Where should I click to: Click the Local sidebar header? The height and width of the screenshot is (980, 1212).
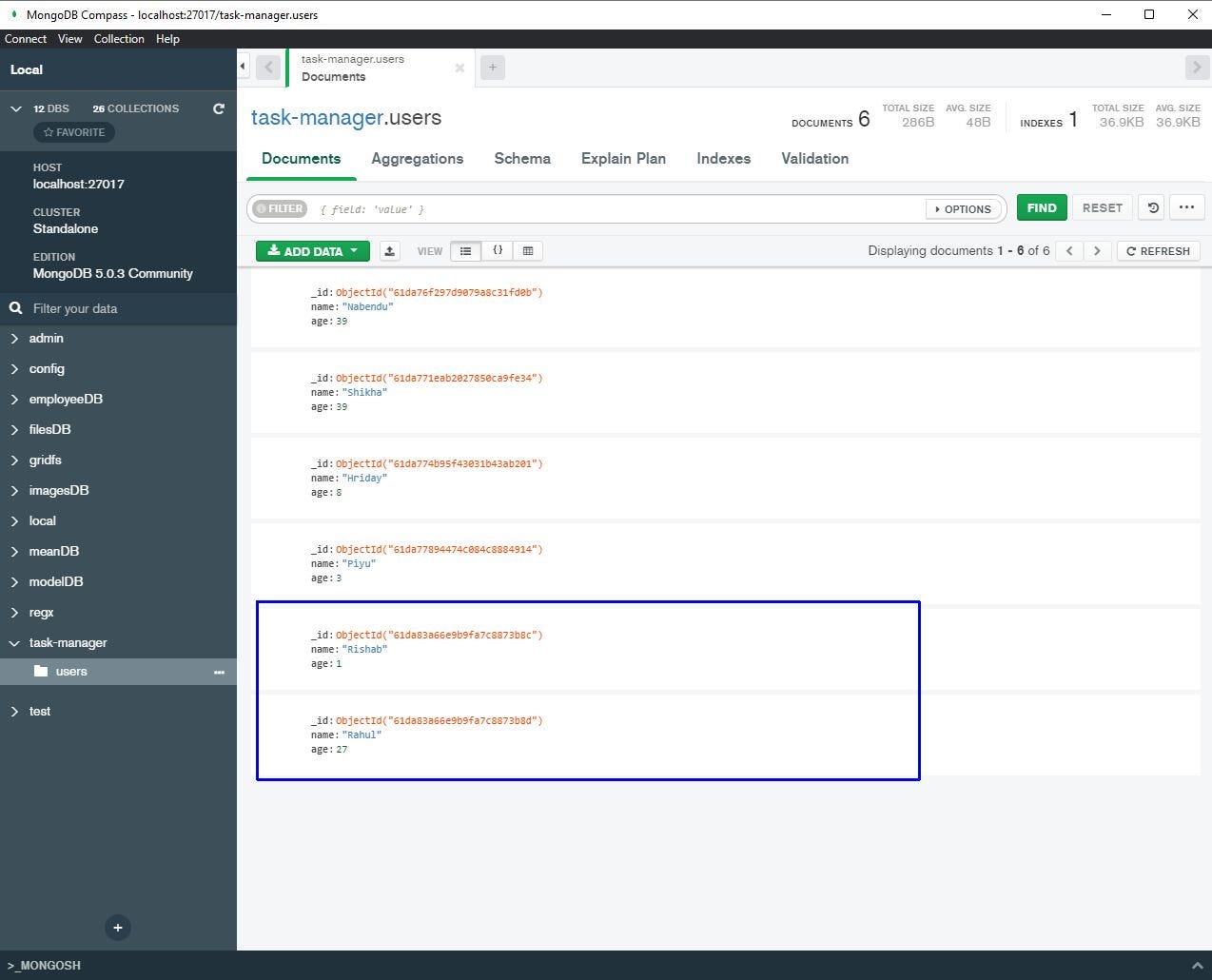tap(27, 69)
